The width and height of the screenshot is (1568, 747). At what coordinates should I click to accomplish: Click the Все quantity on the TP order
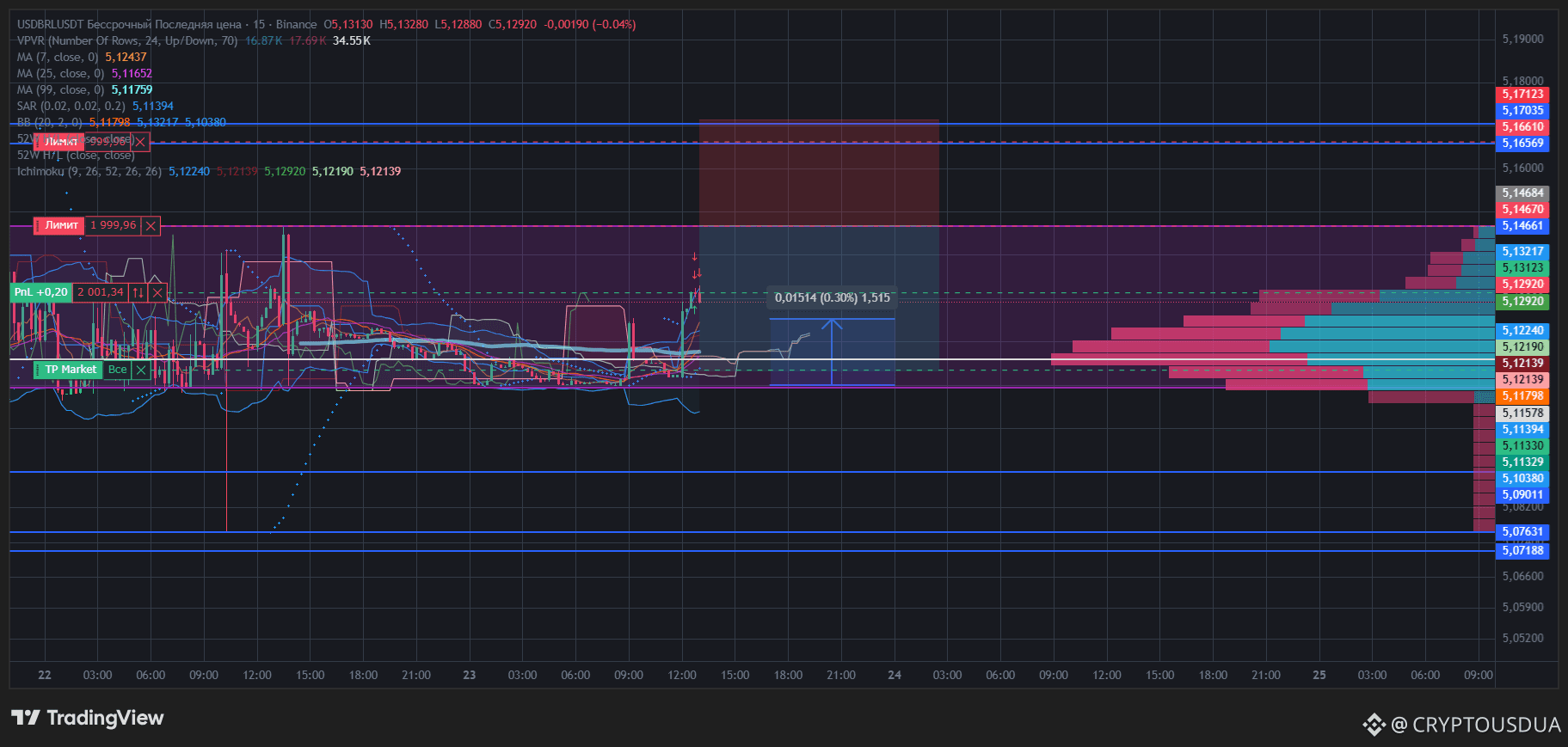pos(117,370)
